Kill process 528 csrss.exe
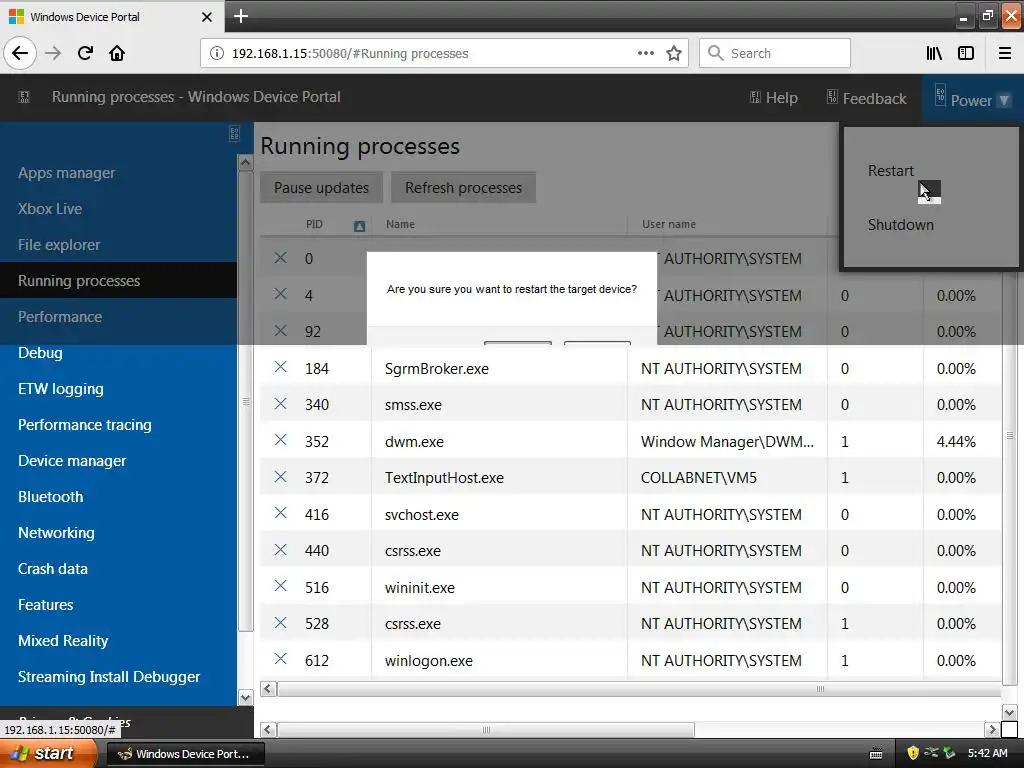1024x768 pixels. point(280,622)
